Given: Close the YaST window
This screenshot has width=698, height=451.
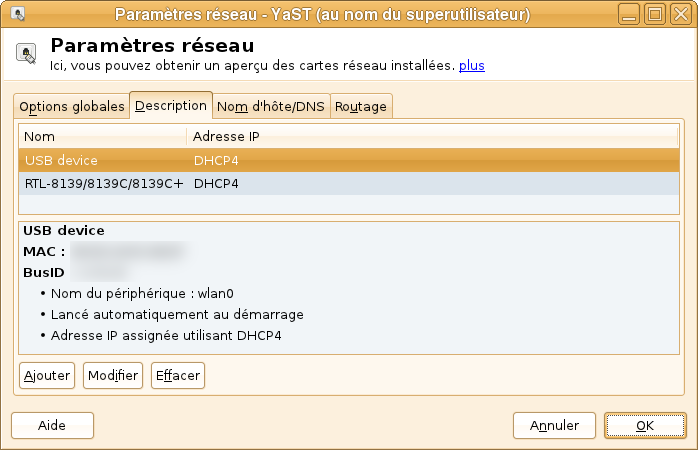Looking at the screenshot, I should coord(681,14).
